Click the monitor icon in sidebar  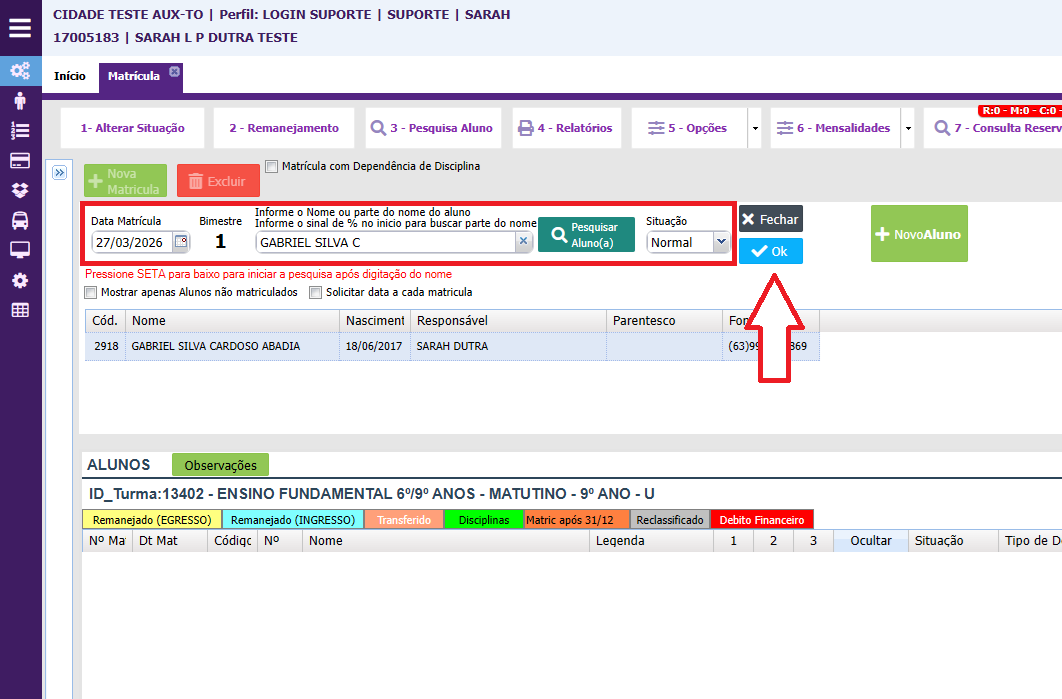tap(20, 250)
